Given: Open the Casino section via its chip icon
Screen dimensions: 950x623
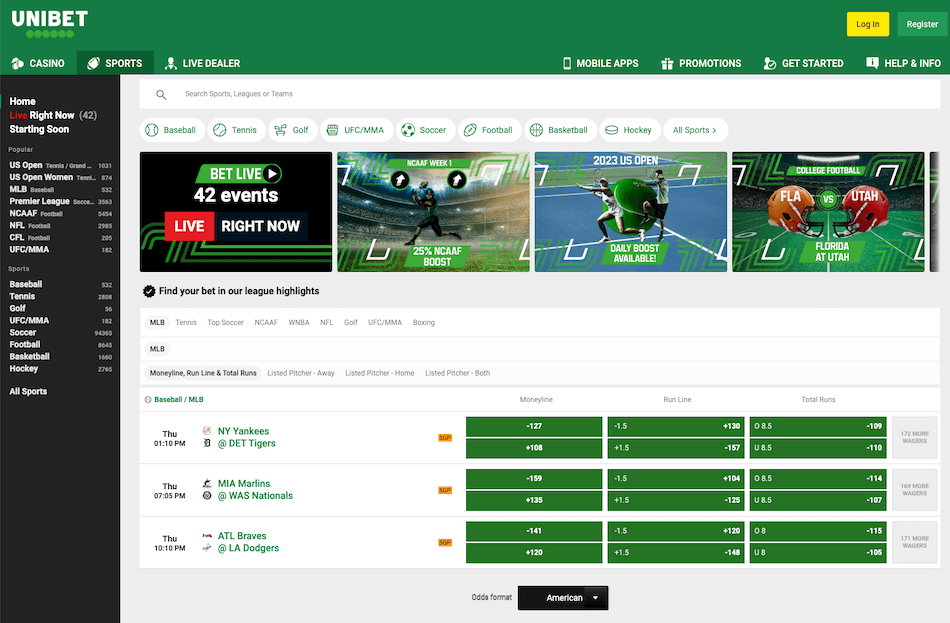Looking at the screenshot, I should point(17,62).
